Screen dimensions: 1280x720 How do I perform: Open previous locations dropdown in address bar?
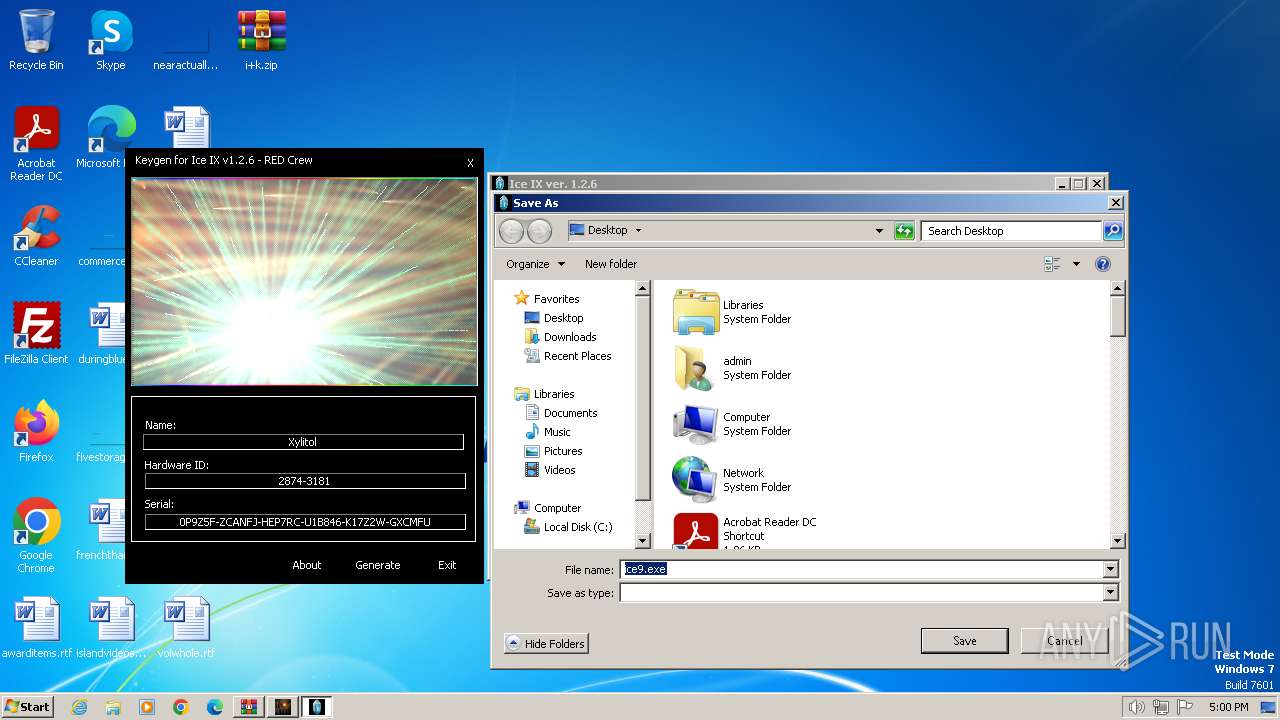879,231
